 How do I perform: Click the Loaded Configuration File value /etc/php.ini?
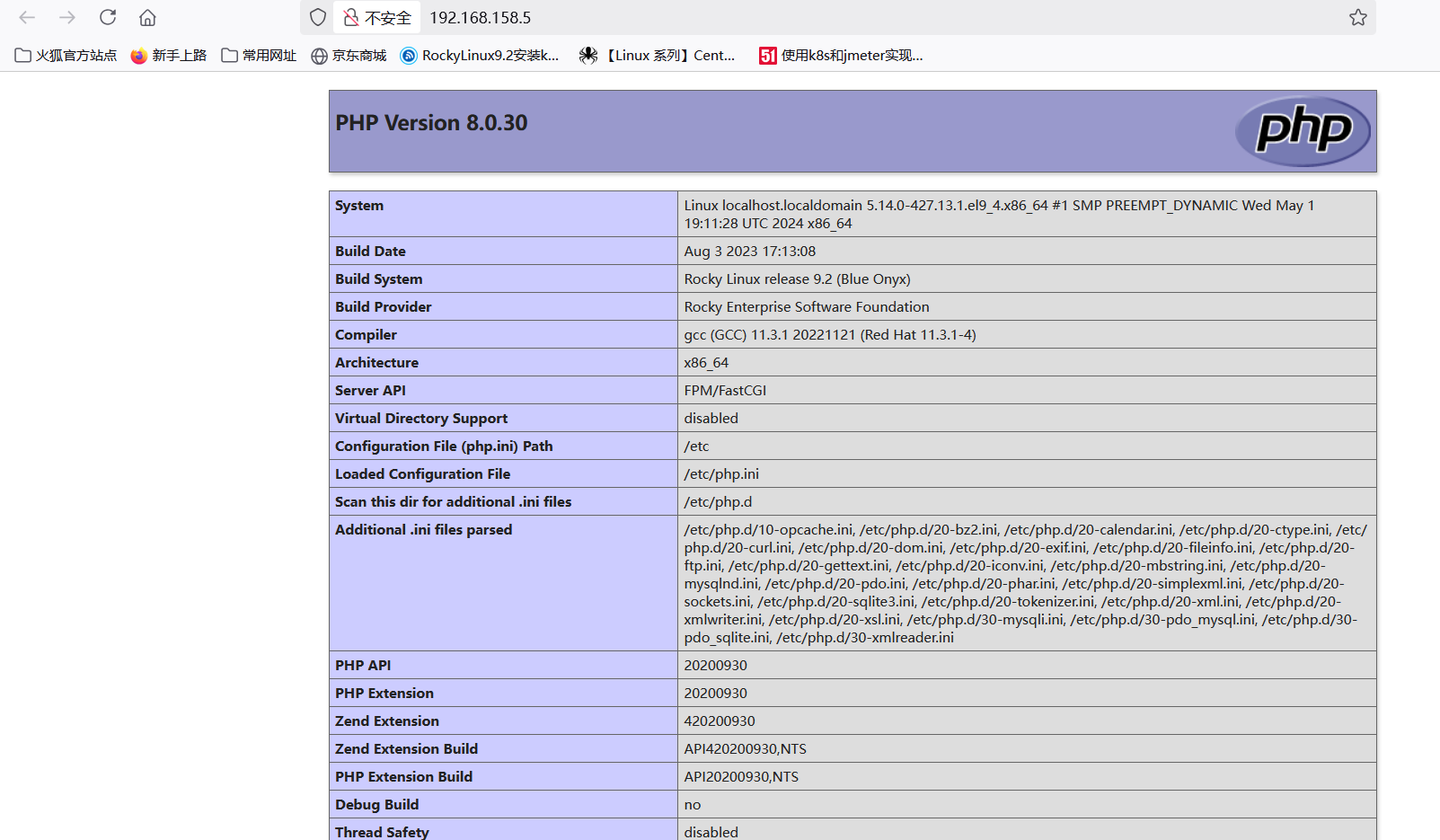pos(721,474)
